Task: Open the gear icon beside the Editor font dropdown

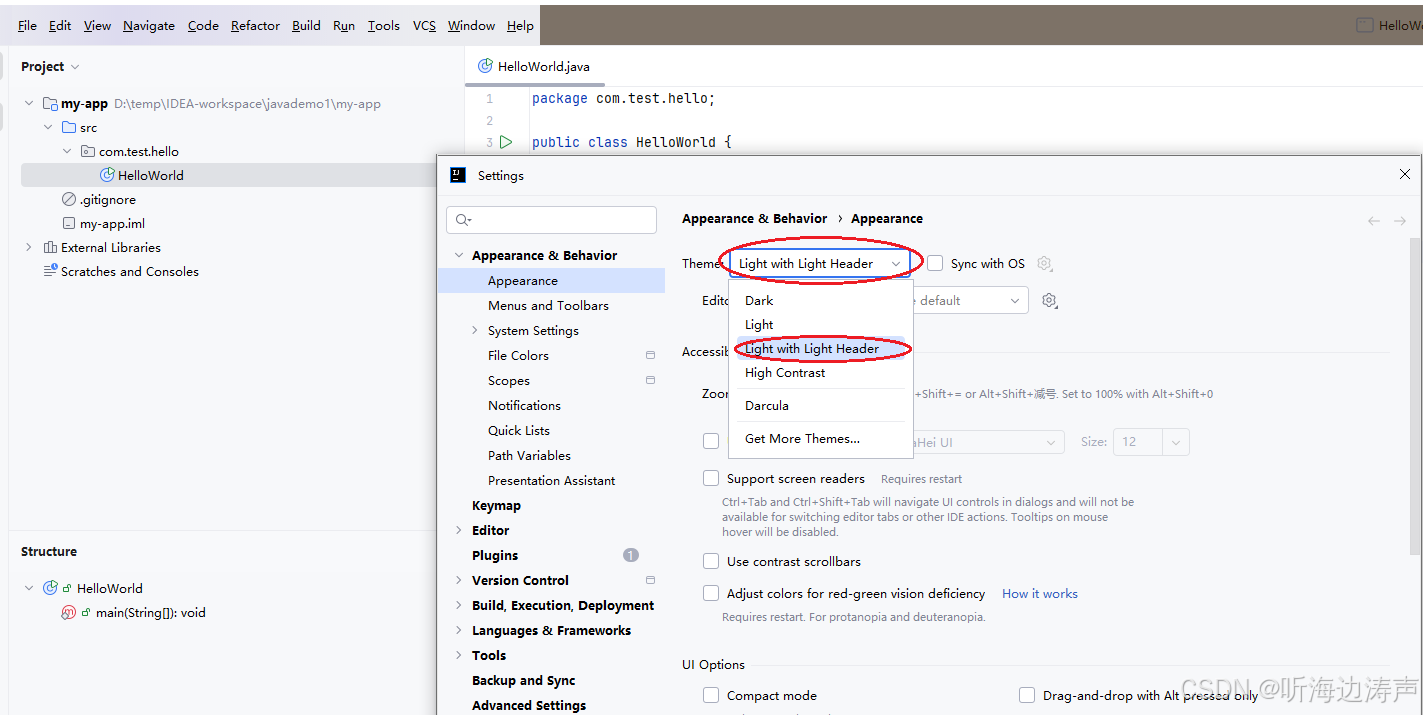Action: (1049, 300)
